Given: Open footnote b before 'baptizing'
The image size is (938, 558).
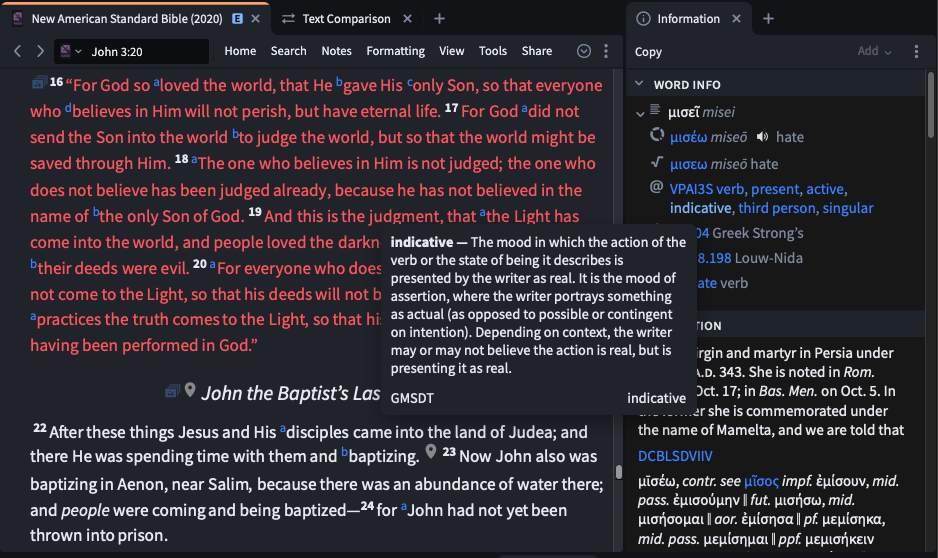Looking at the screenshot, I should tap(345, 453).
